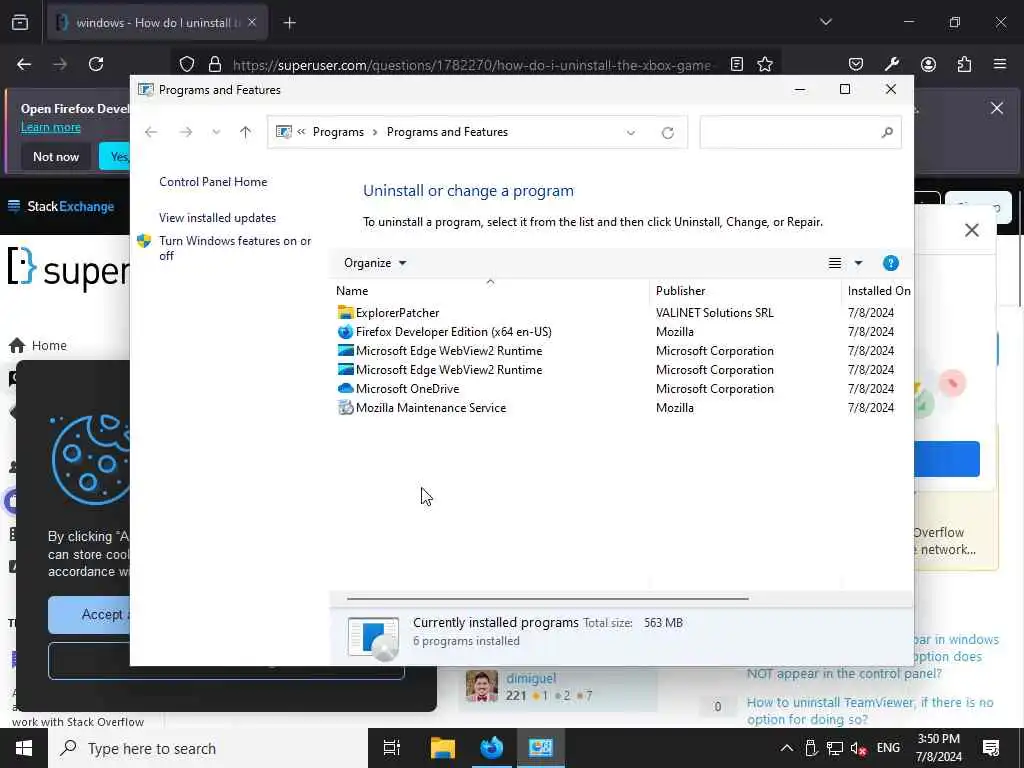Click Programs in the breadcrumb path
Screen dimensions: 1024x768
pos(338,132)
